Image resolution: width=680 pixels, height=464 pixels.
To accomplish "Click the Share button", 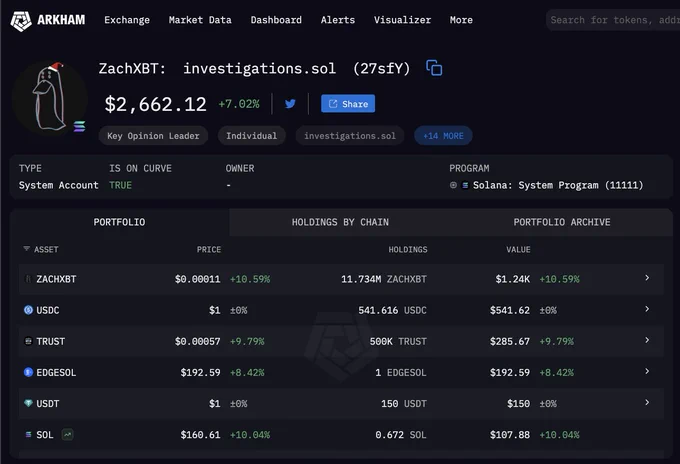I will click(x=348, y=104).
